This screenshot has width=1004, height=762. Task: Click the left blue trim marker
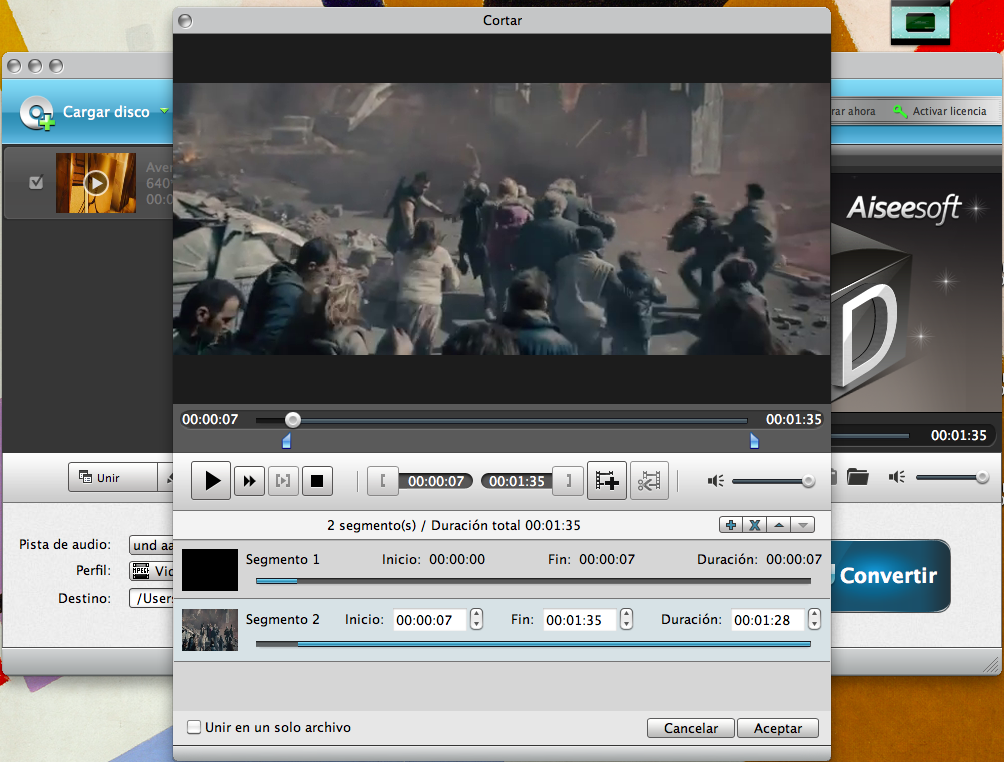point(287,441)
